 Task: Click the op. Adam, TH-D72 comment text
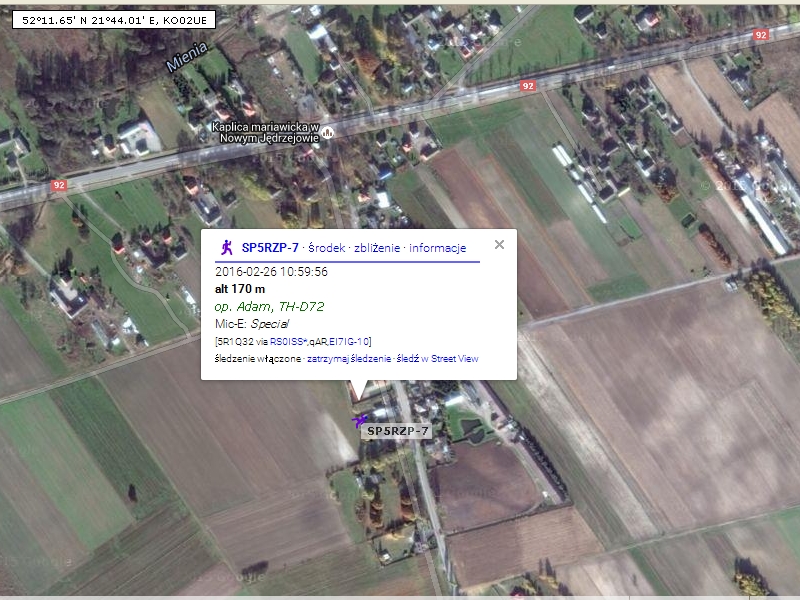tap(269, 306)
